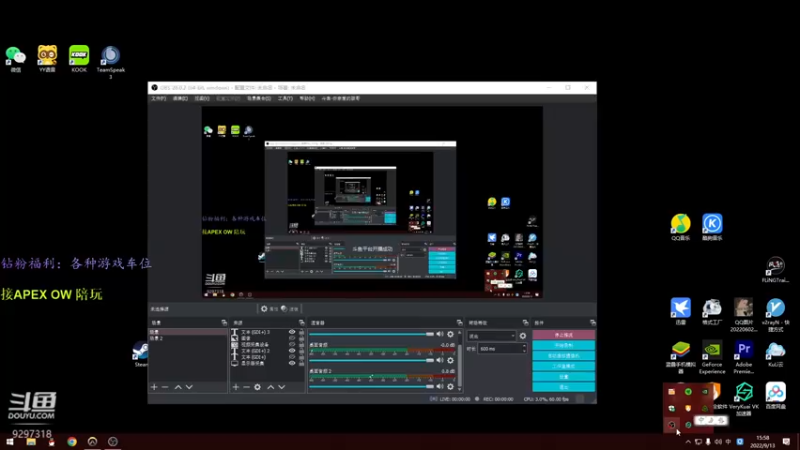Open the 场景集合 menu in OBS
Viewport: 800px width, 450px height.
pyautogui.click(x=259, y=98)
